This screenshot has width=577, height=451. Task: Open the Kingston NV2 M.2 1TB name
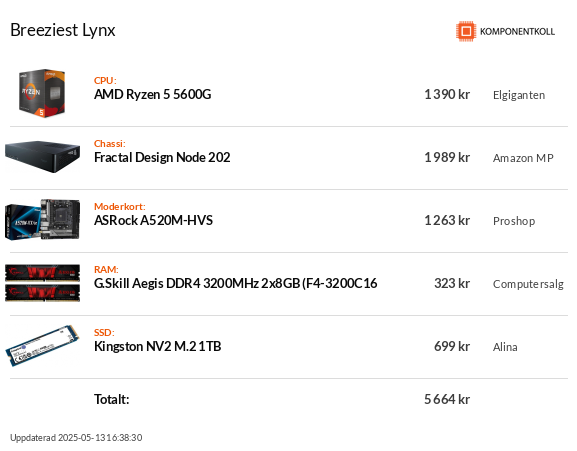click(x=157, y=347)
